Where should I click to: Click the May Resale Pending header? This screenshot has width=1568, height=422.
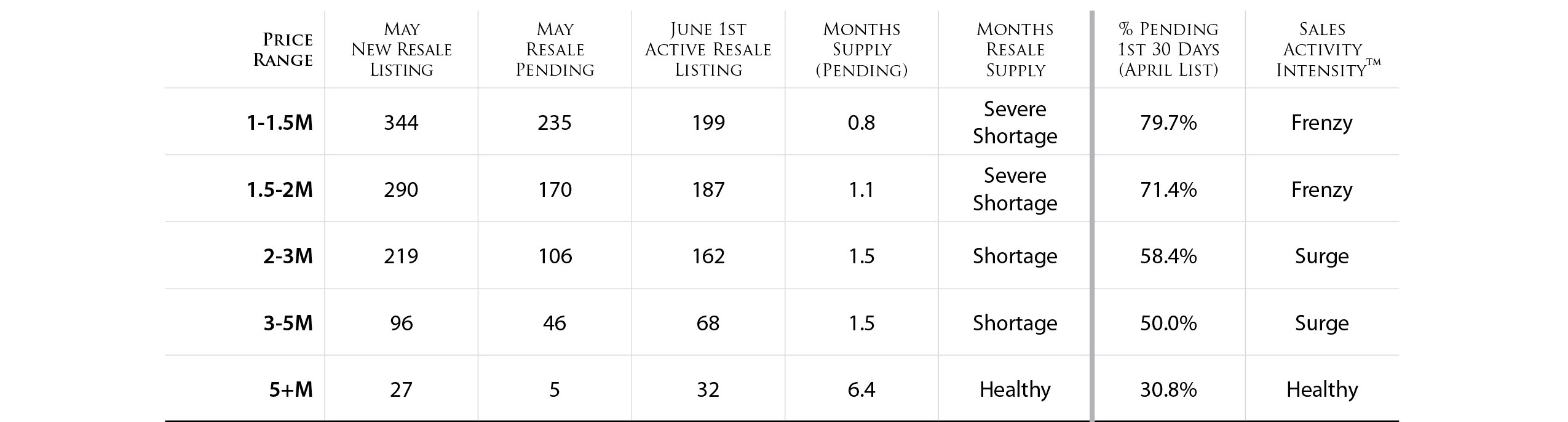[555, 49]
